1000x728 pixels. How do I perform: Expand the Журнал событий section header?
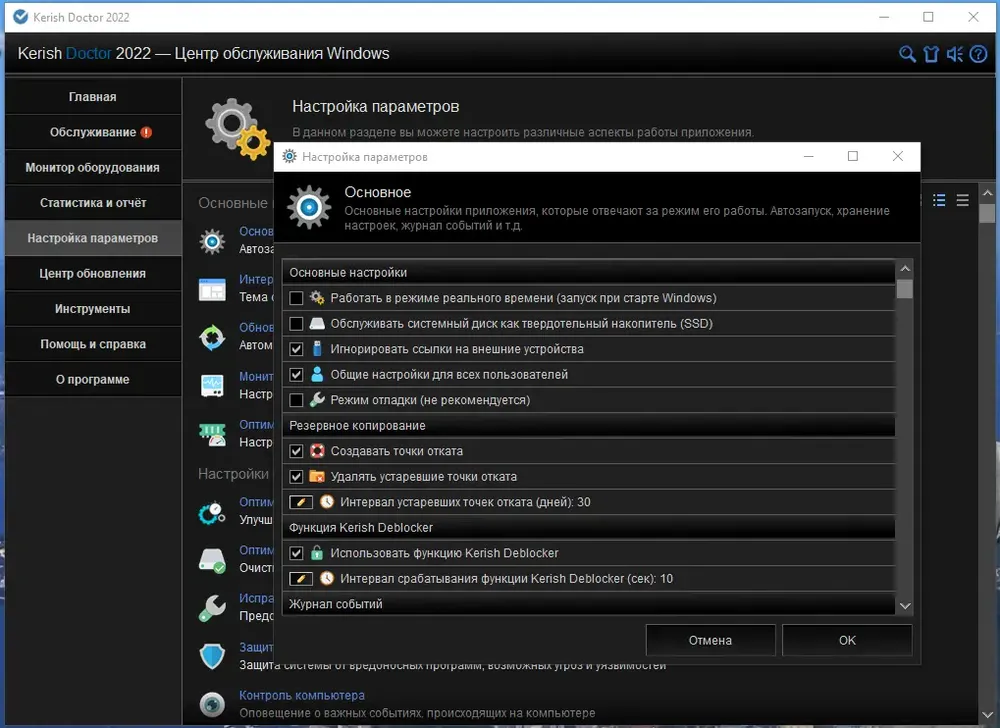coord(588,604)
